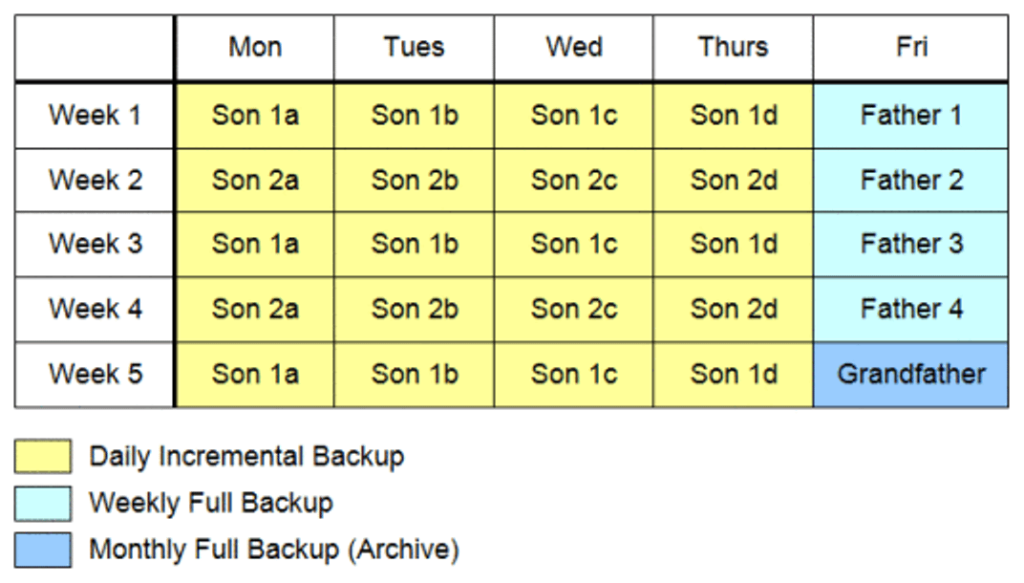Click Son 2d in the Week 4 row
1024x583 pixels.
tap(733, 309)
